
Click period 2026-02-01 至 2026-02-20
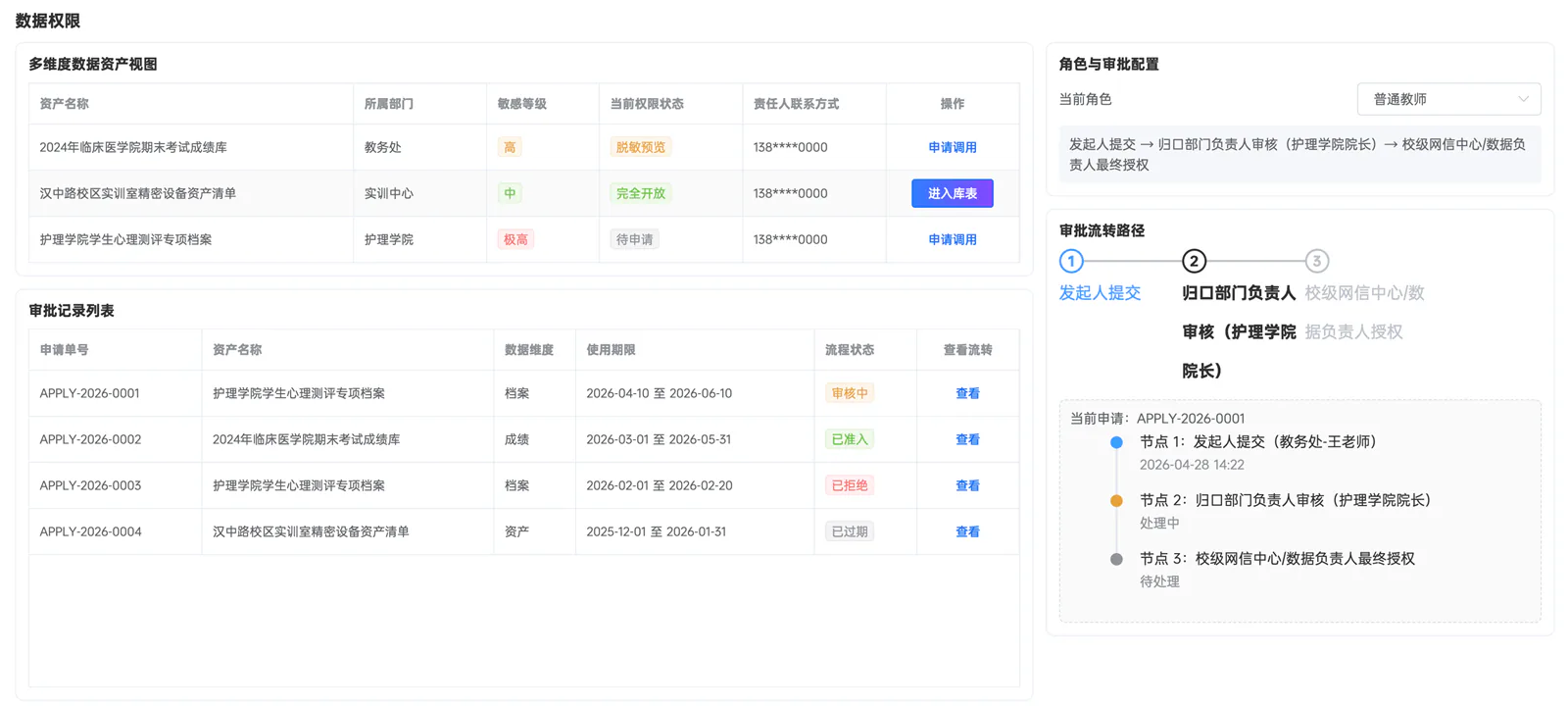tap(659, 485)
